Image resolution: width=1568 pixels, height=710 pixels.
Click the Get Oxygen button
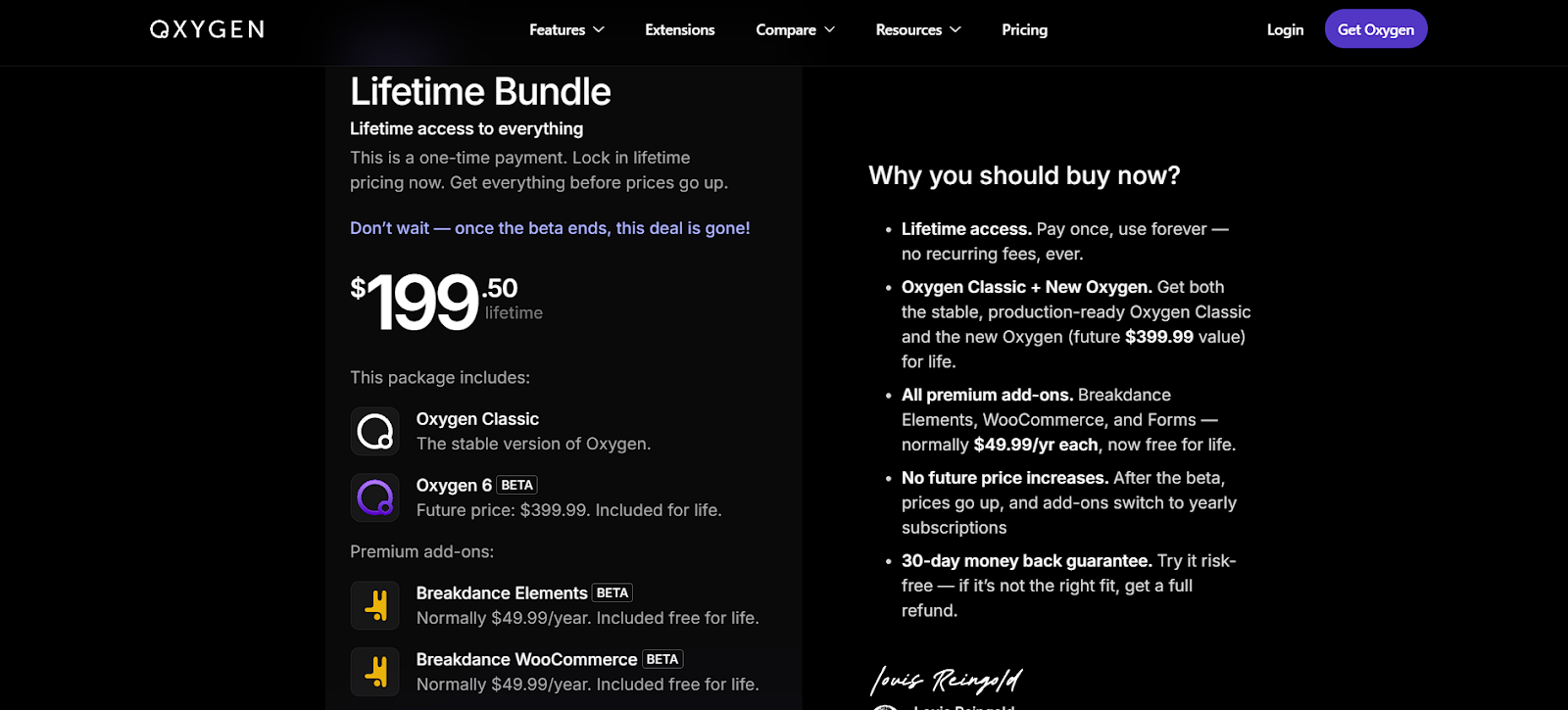(1376, 29)
